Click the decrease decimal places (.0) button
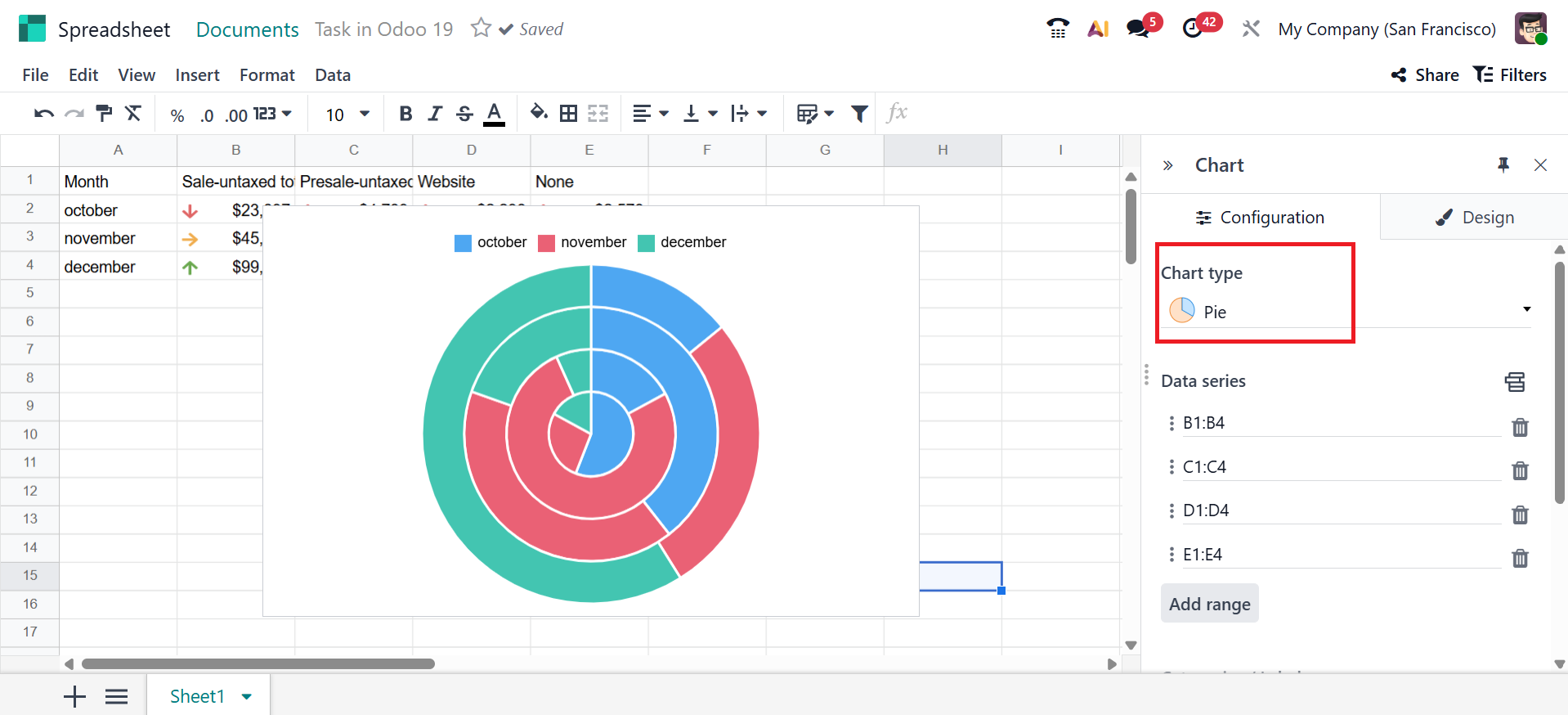Viewport: 1568px width, 715px height. click(x=207, y=115)
